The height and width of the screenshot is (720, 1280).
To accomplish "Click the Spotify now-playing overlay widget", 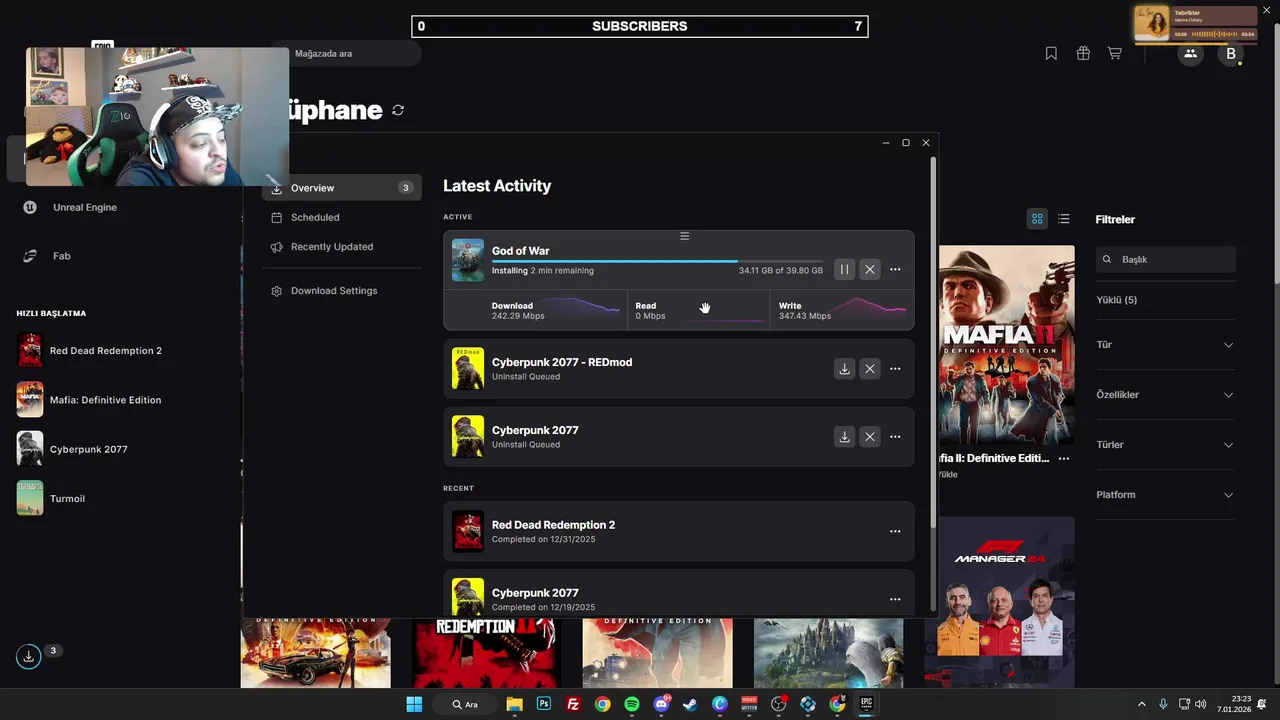I will (1196, 24).
